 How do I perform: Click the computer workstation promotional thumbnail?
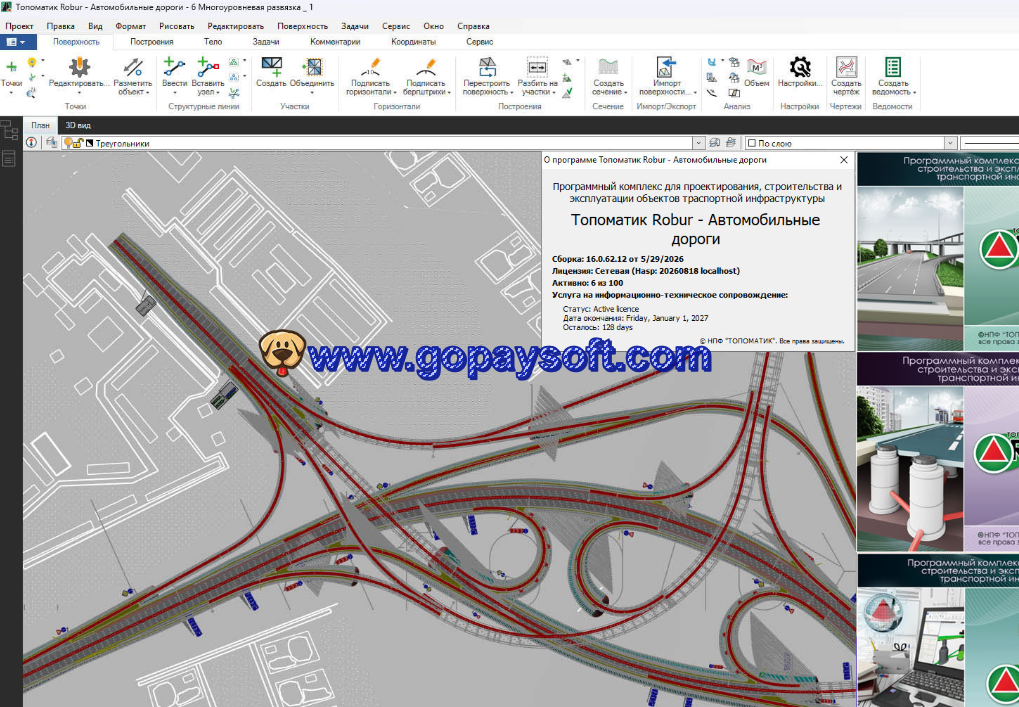point(910,647)
